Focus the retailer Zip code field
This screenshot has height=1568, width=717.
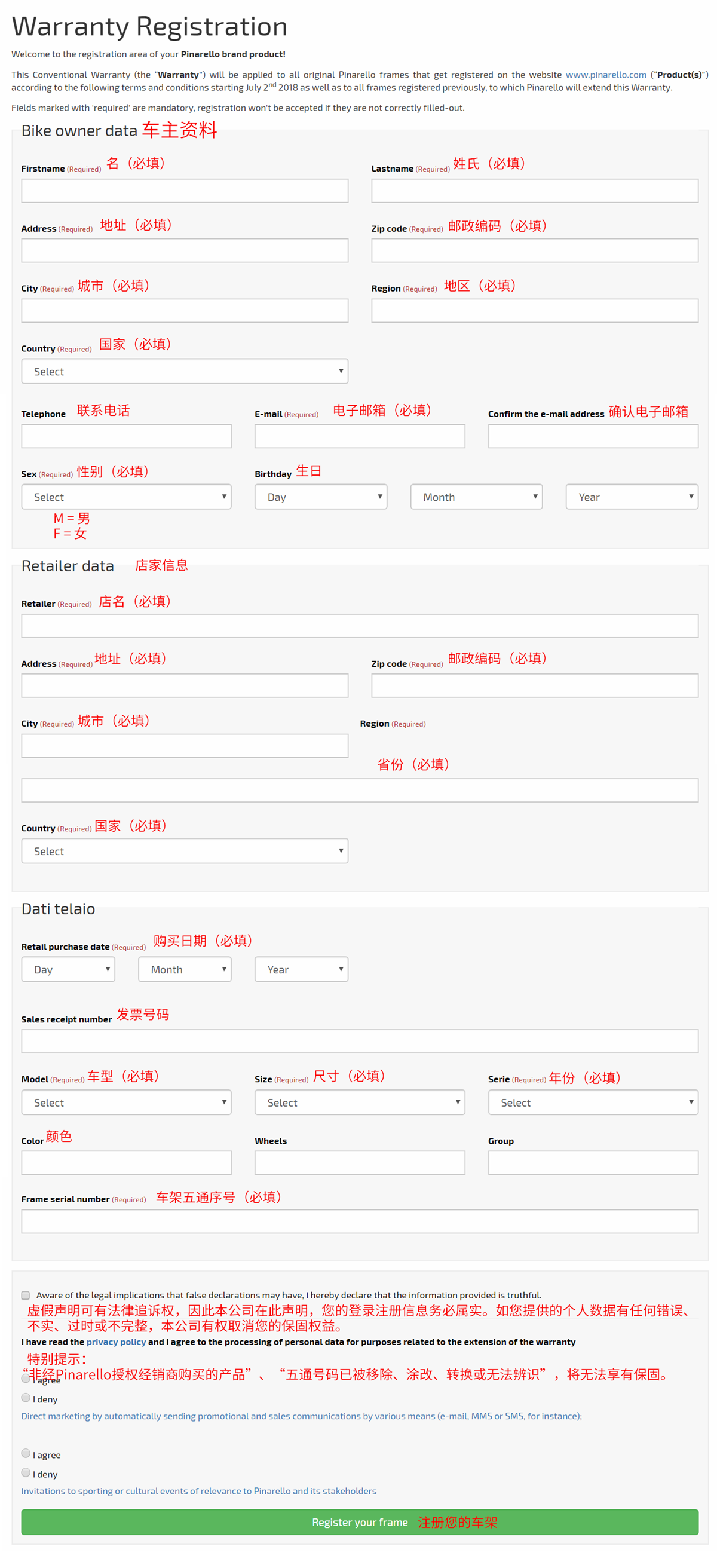pos(534,685)
